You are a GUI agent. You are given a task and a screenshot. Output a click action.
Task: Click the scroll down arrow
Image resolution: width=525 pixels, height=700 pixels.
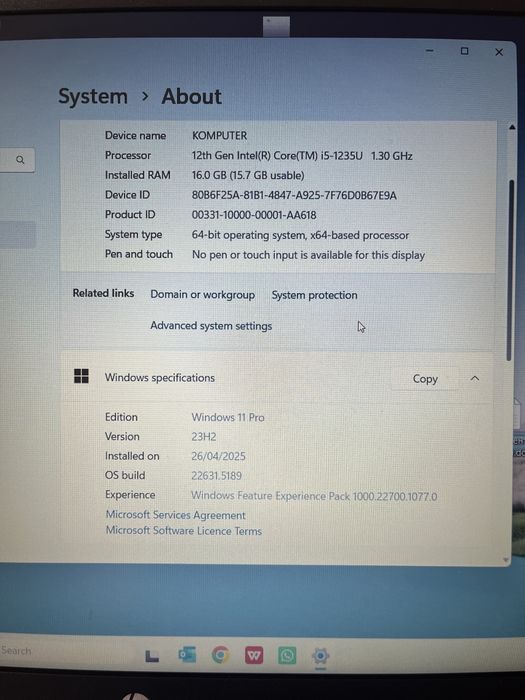tap(506, 559)
